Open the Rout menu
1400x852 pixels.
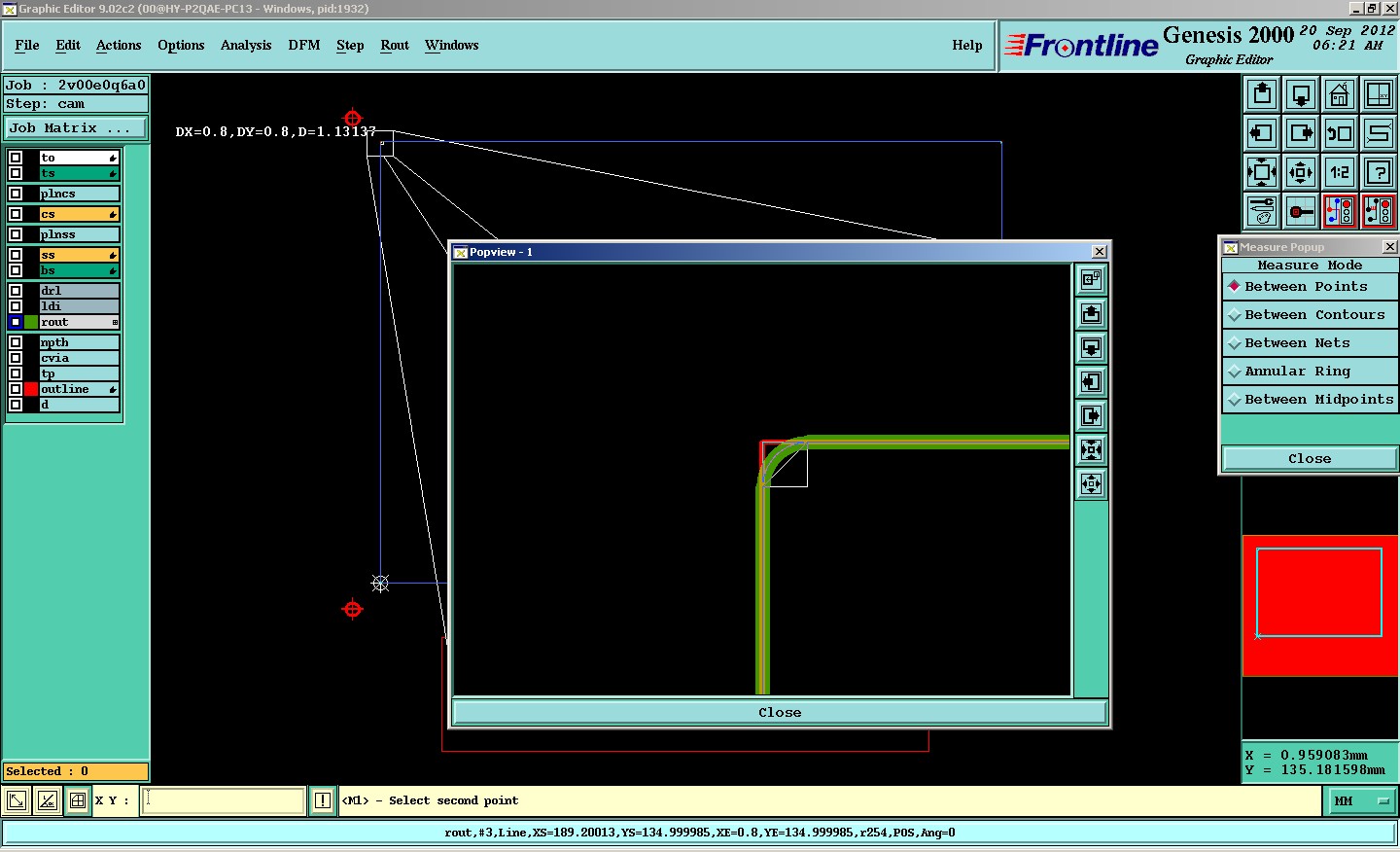(395, 46)
